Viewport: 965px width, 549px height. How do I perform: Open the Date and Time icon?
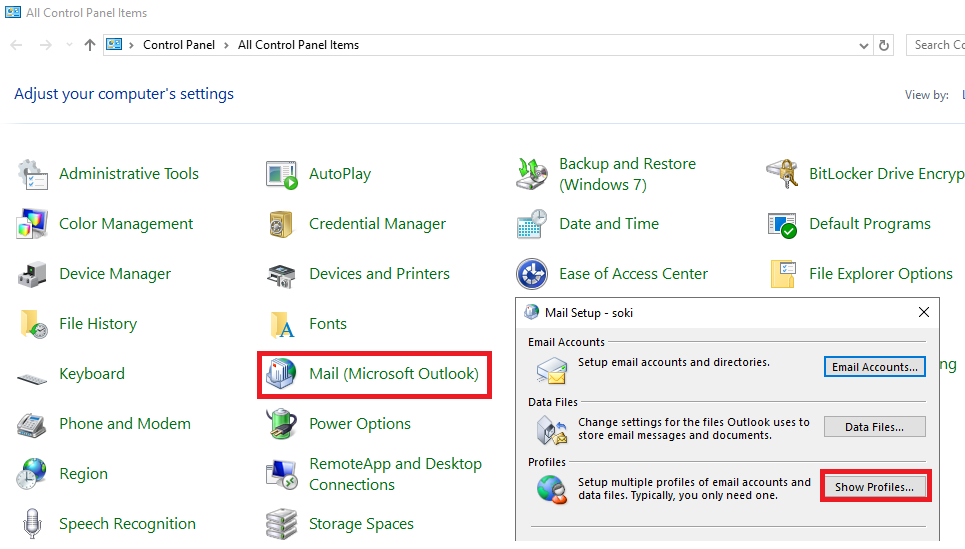click(532, 224)
